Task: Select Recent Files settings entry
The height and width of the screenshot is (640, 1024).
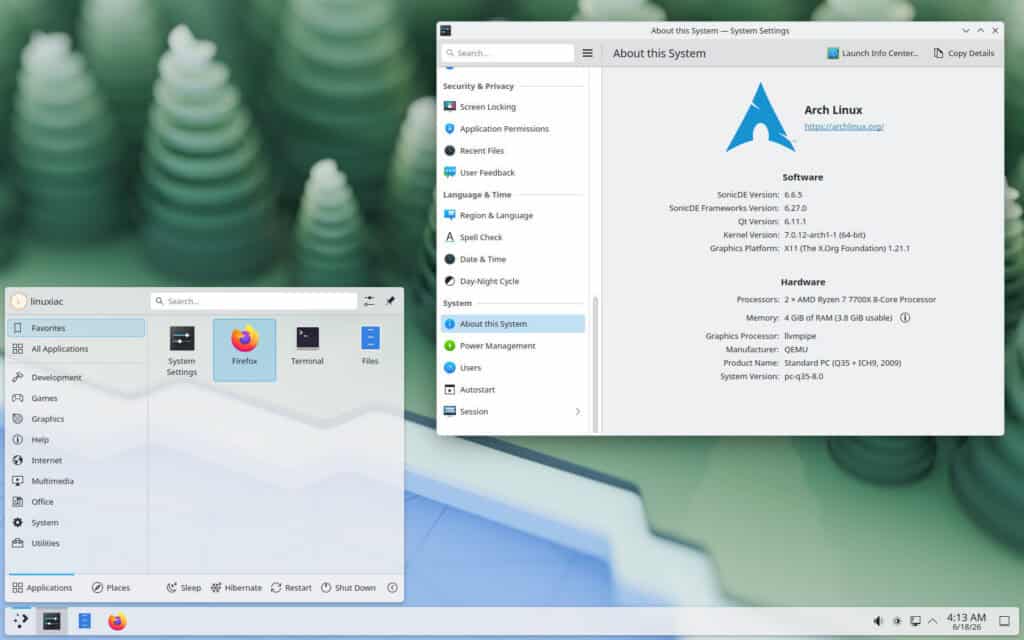Action: coord(513,150)
